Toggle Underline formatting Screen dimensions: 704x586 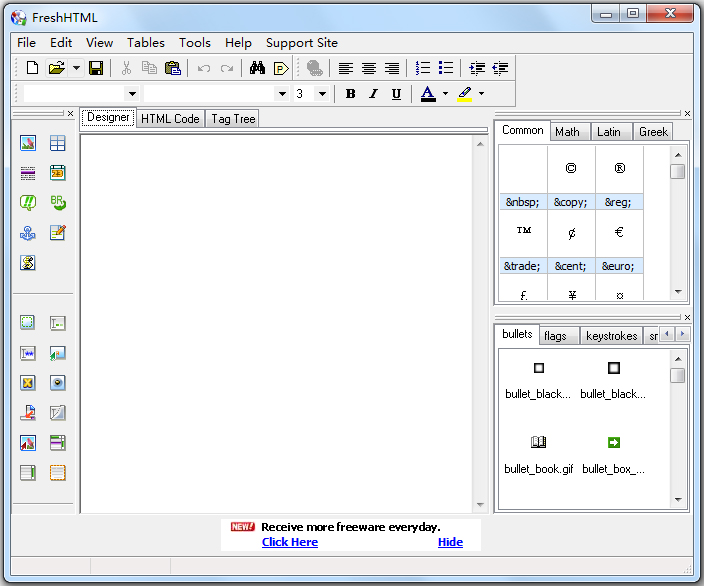pos(396,94)
